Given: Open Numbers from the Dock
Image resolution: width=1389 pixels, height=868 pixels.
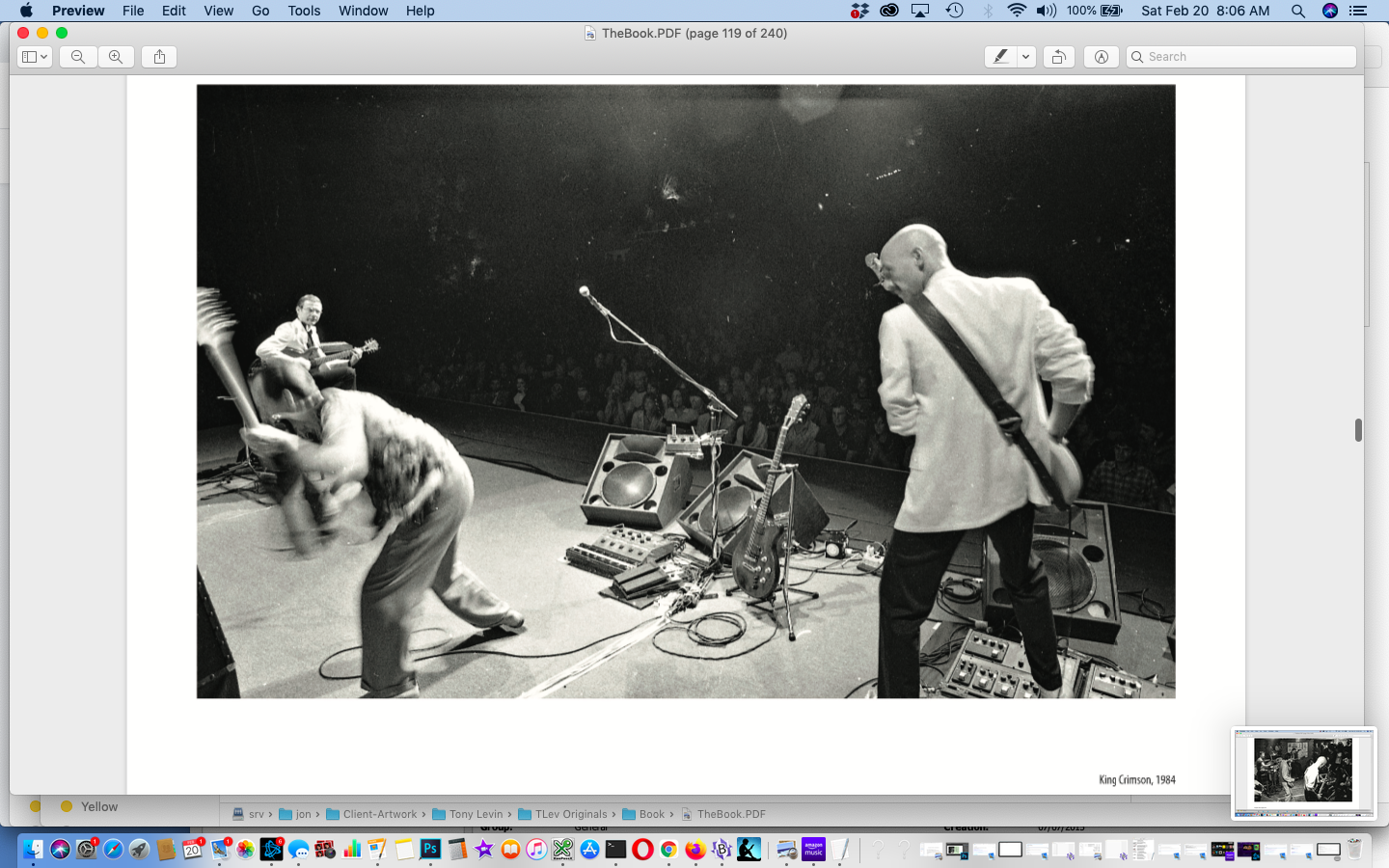Looking at the screenshot, I should point(351,849).
